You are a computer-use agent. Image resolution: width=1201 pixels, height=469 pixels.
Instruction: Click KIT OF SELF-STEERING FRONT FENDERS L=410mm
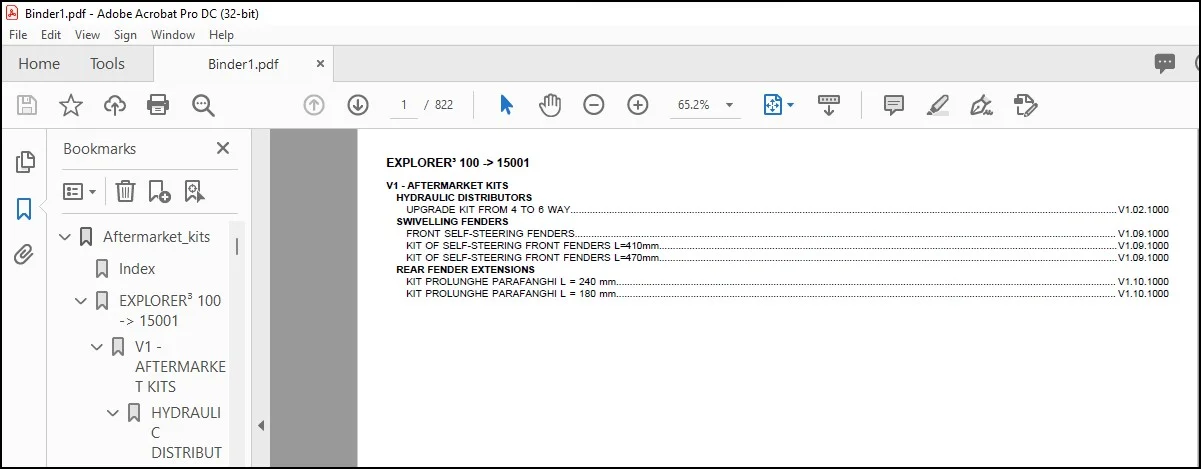tap(533, 246)
